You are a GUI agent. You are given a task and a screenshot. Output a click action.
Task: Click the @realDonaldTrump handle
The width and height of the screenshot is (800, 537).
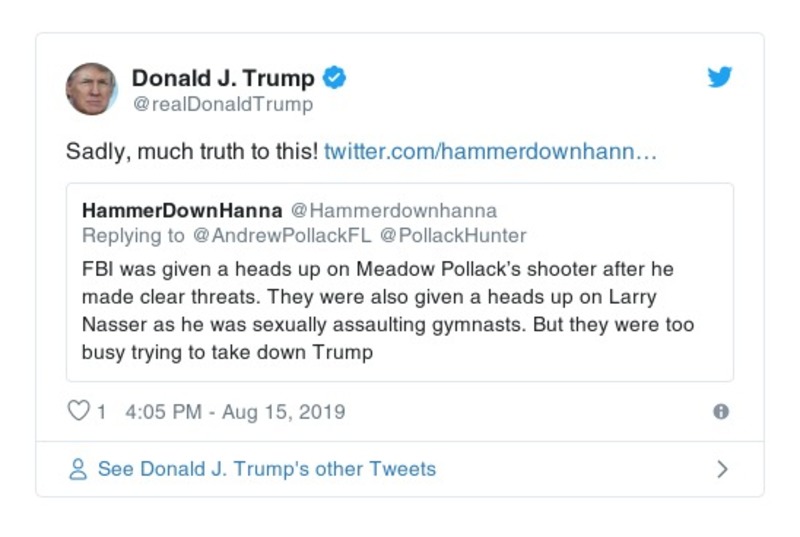pyautogui.click(x=222, y=104)
